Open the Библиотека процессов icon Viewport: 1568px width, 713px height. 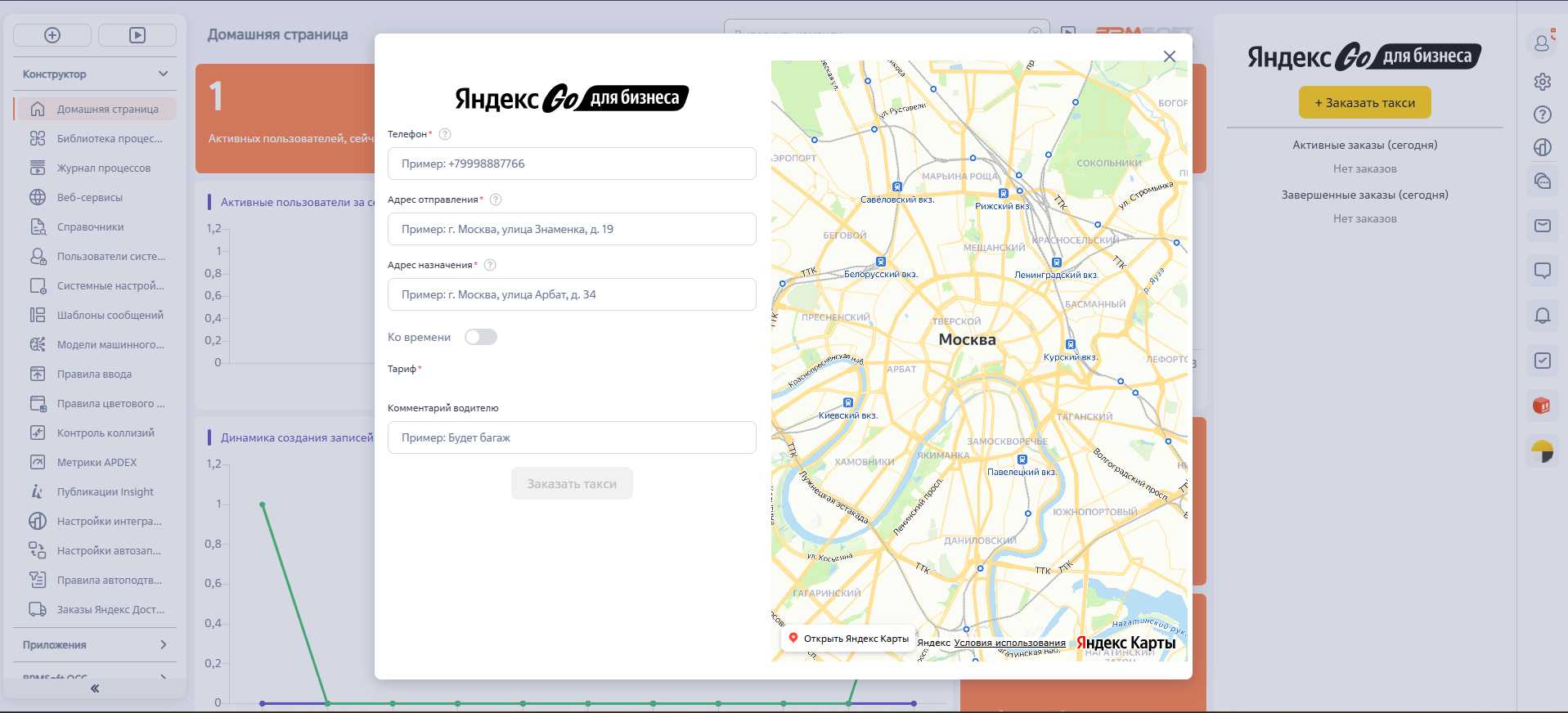(x=38, y=138)
